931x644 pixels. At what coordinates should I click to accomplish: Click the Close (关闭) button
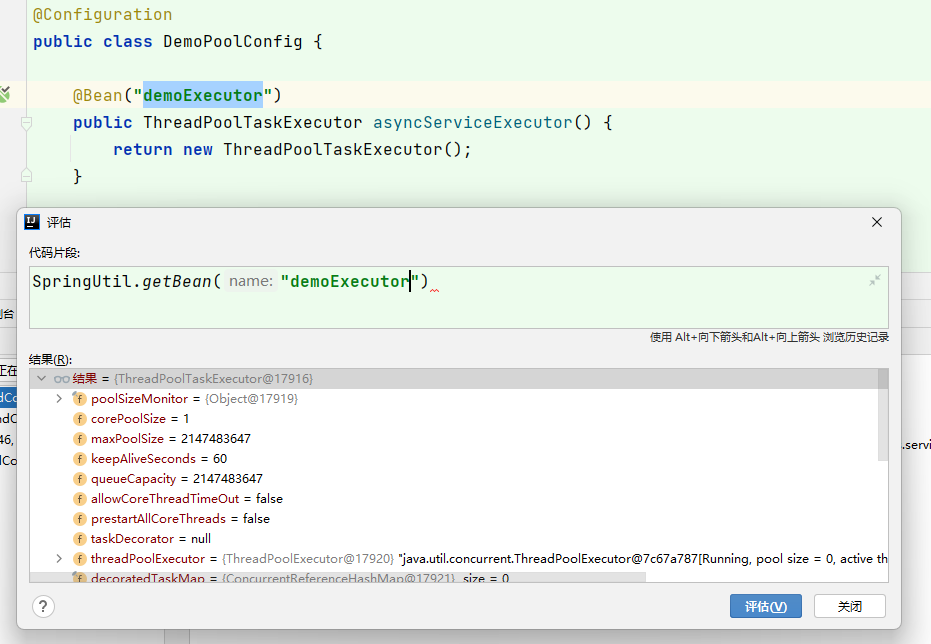[x=850, y=606]
